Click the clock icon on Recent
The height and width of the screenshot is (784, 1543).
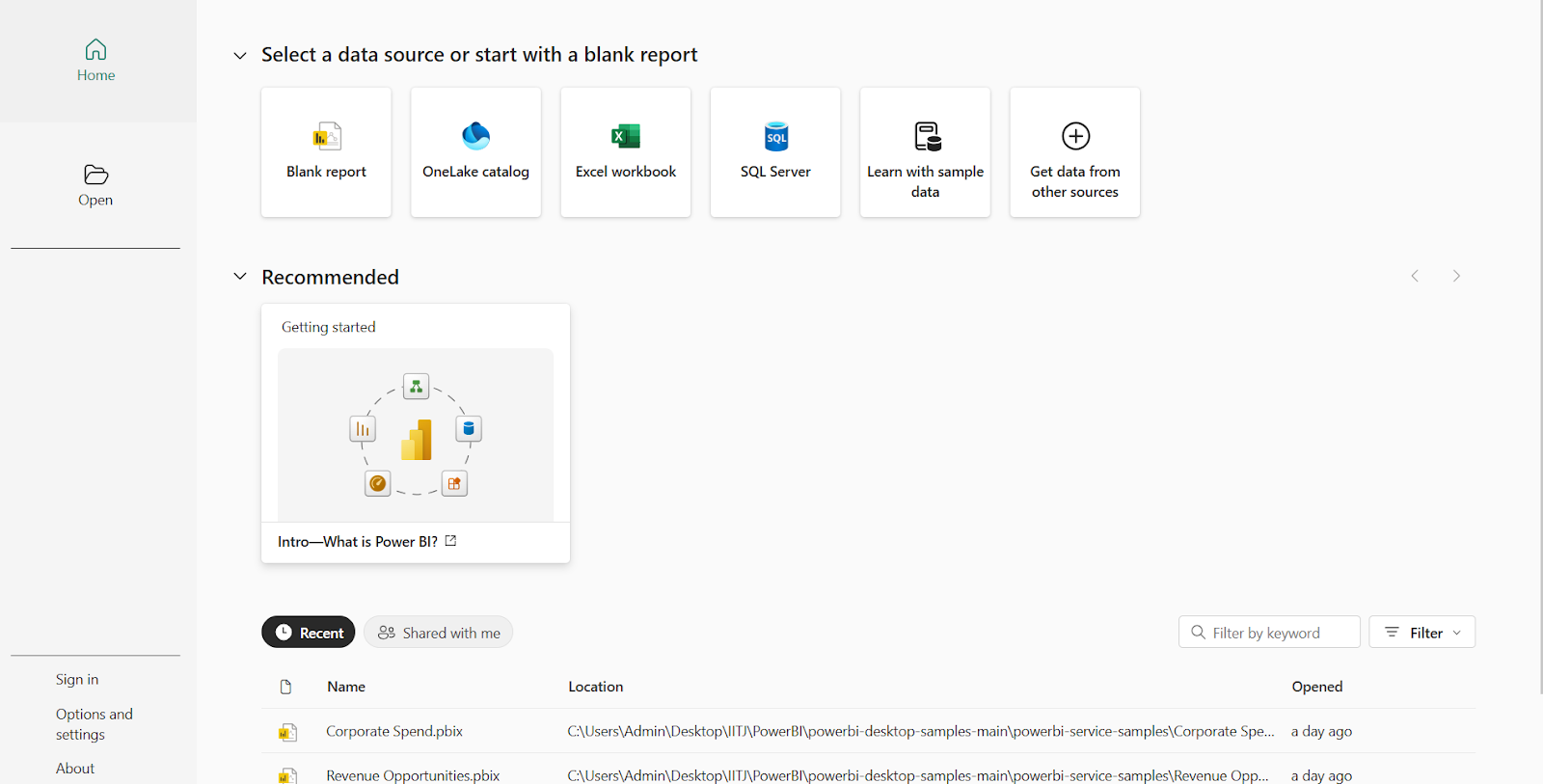pos(284,633)
